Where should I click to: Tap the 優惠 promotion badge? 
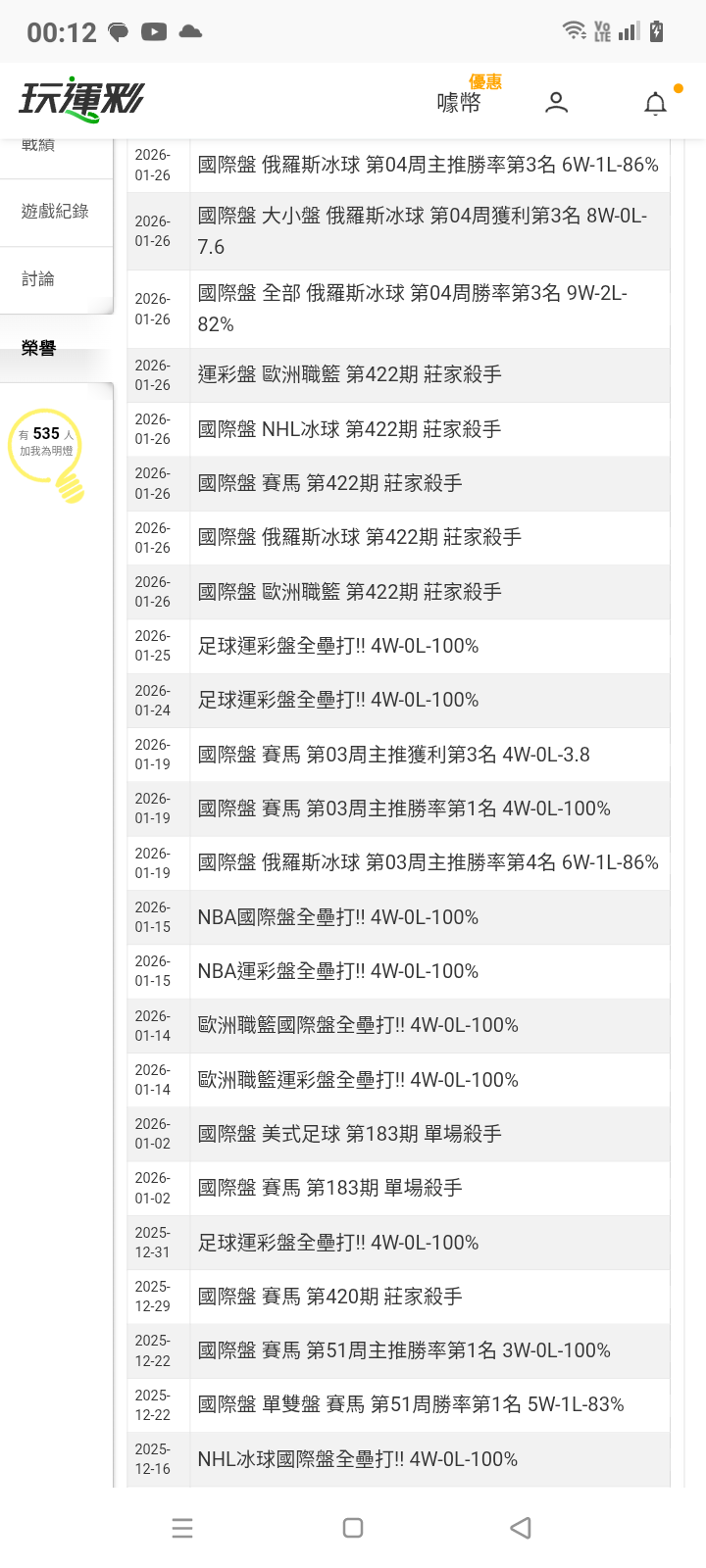485,82
